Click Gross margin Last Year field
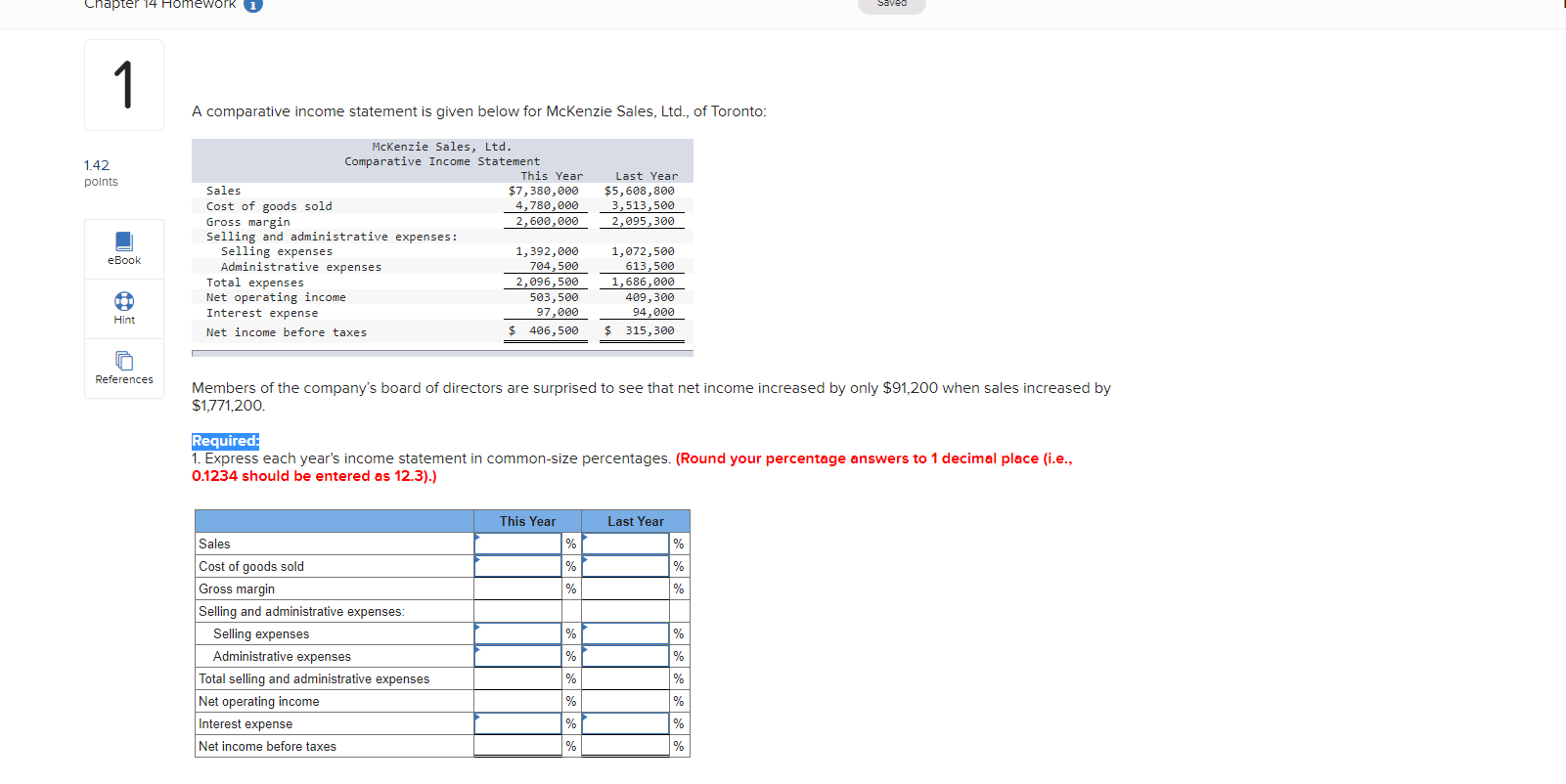Screen dimensions: 1566x784 click(625, 588)
